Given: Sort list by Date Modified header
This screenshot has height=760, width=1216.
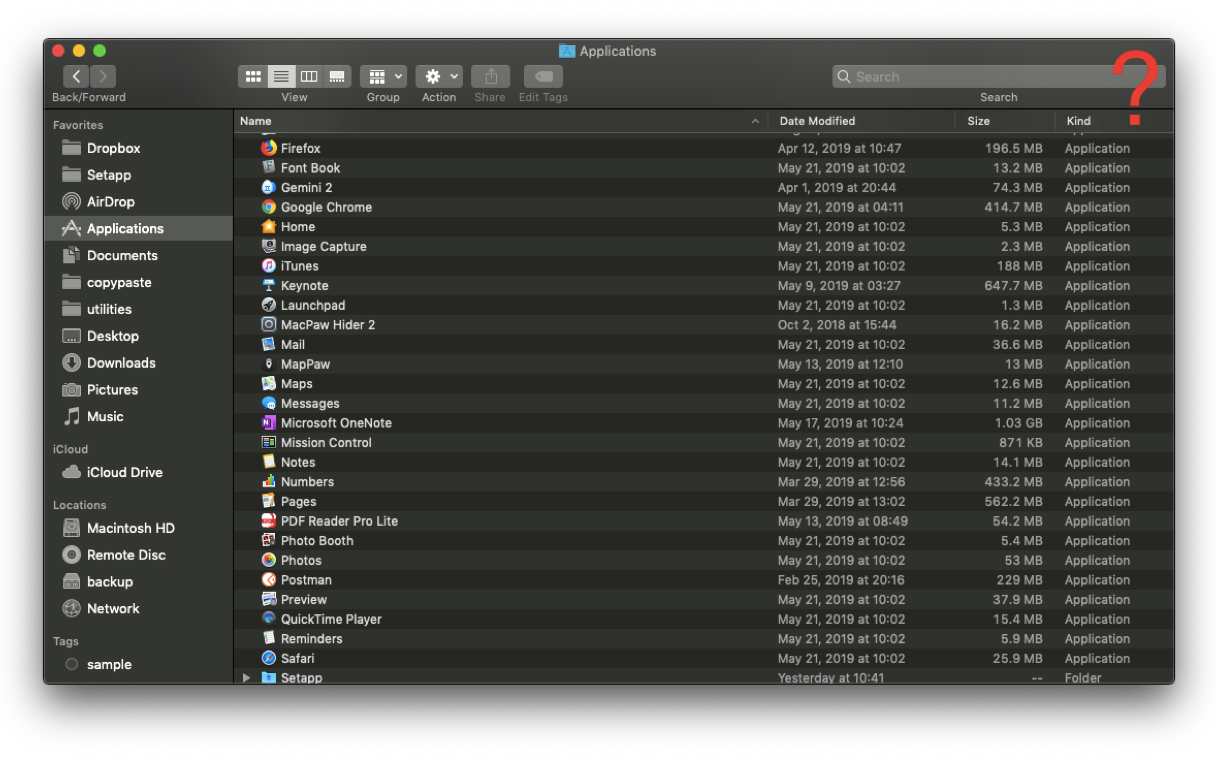Looking at the screenshot, I should click(861, 121).
